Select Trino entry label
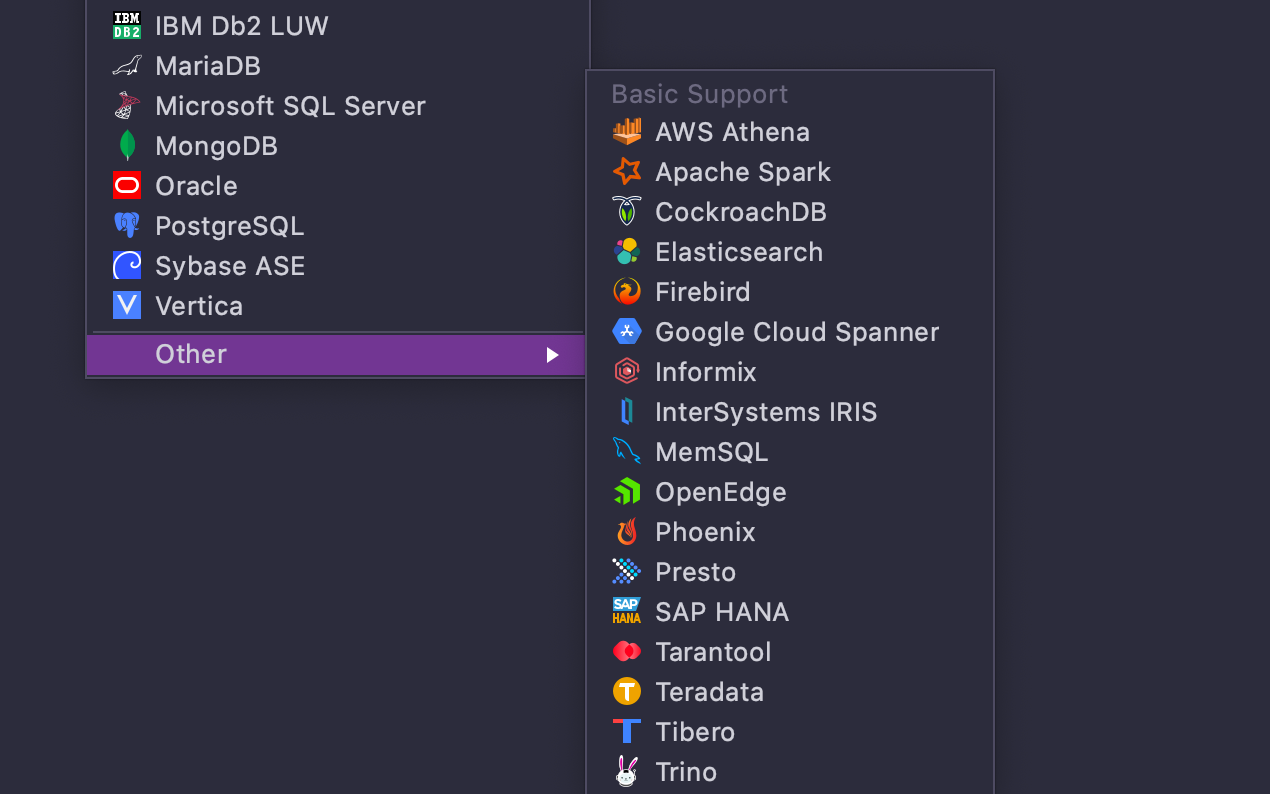This screenshot has height=794, width=1270. tap(686, 772)
